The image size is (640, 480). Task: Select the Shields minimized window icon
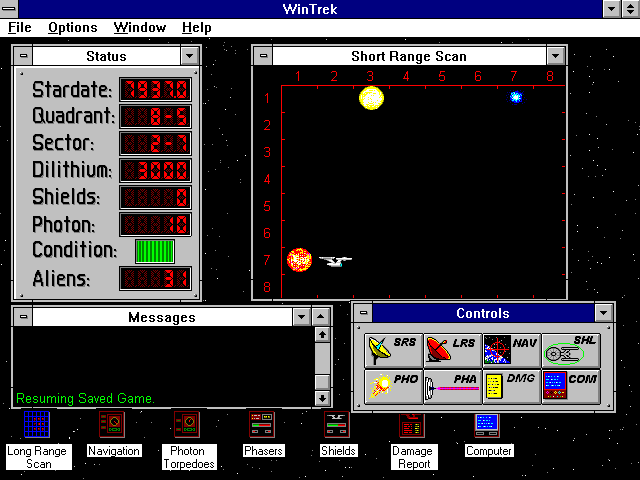(337, 424)
